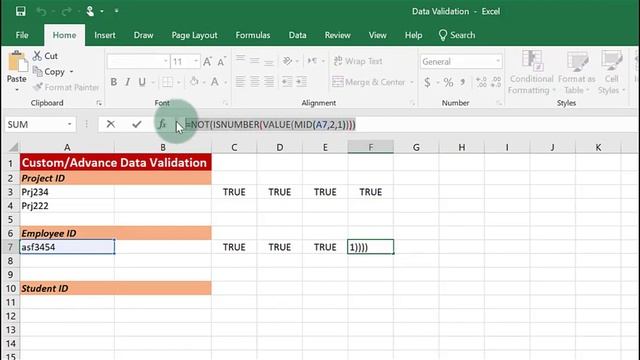Viewport: 640px width, 360px height.
Task: Switch to the Draw tab
Action: click(x=144, y=35)
